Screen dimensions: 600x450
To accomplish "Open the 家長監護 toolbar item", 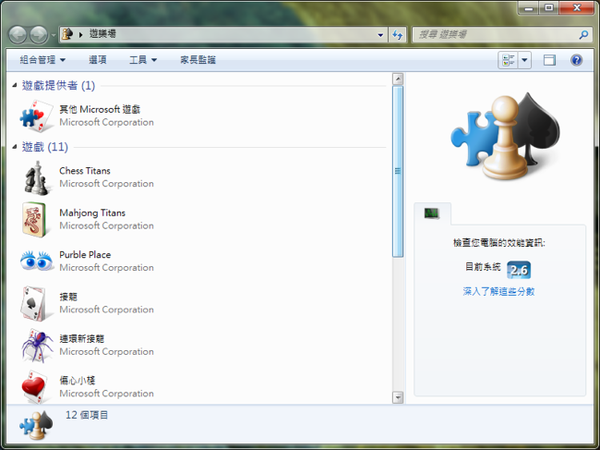I will [198, 60].
